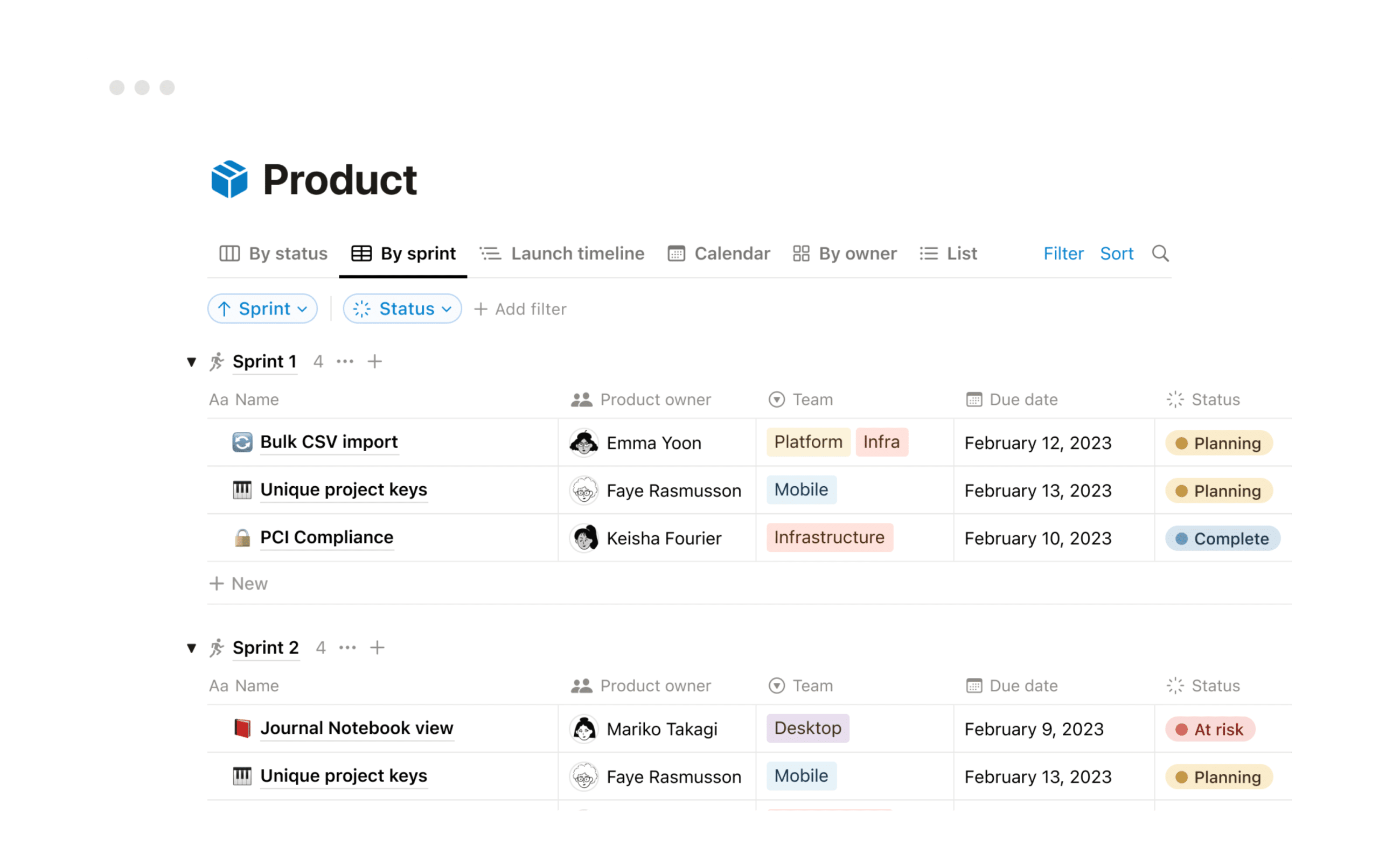The image size is (1379, 868).
Task: Click the Platform team tag
Action: tap(808, 442)
